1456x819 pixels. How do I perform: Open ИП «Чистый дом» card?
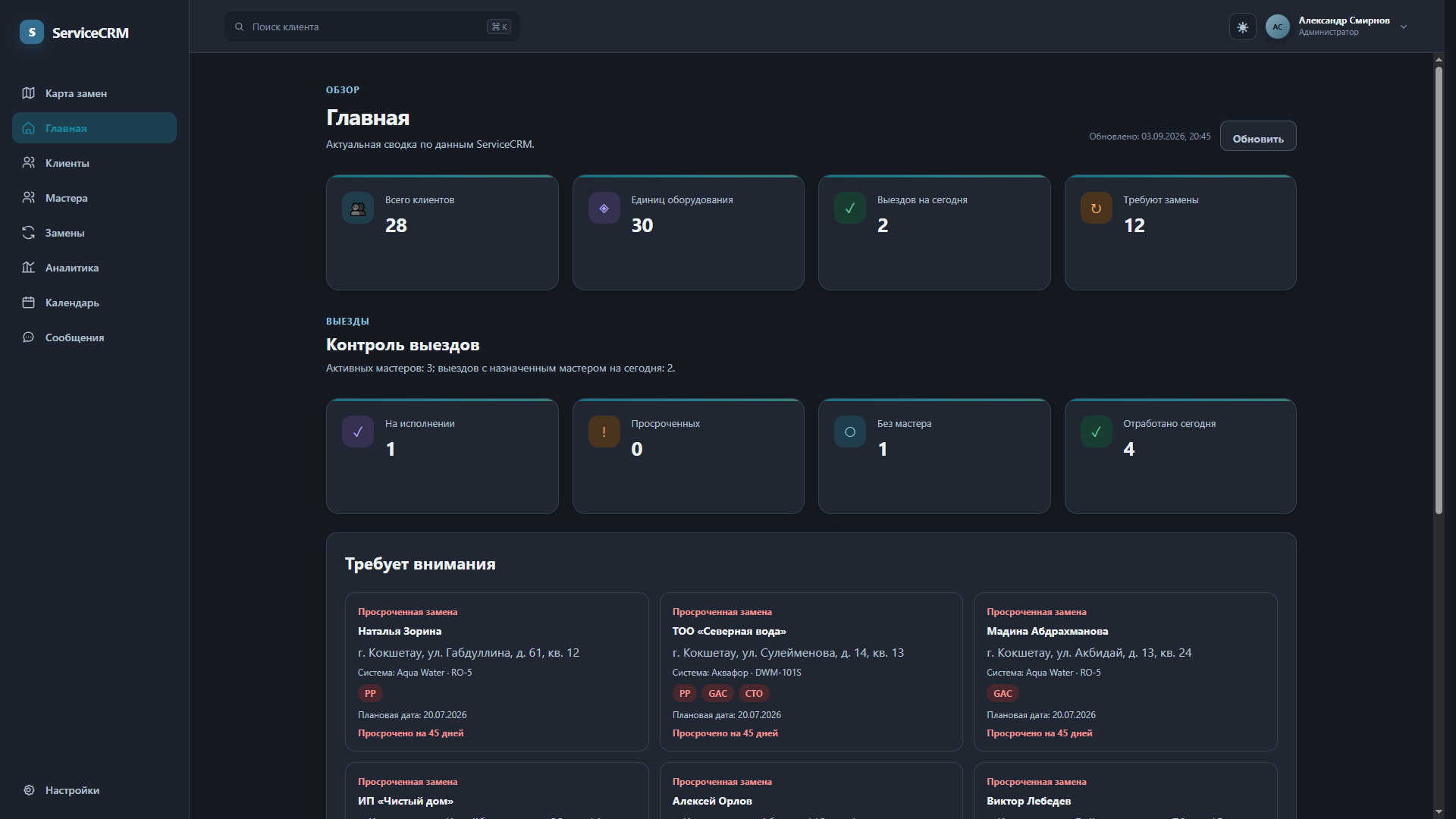click(497, 790)
